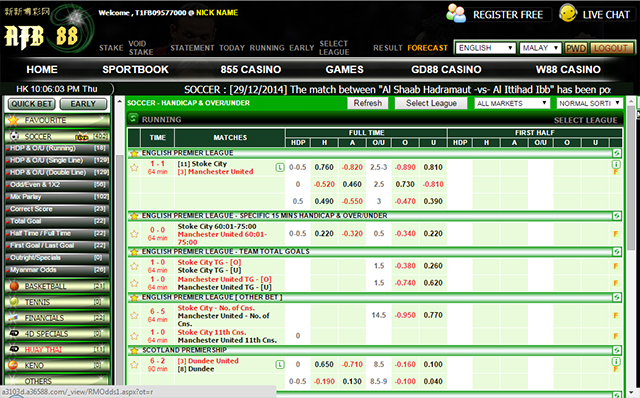Refresh the Other Bet section icon
The width and height of the screenshot is (640, 398).
point(616,297)
